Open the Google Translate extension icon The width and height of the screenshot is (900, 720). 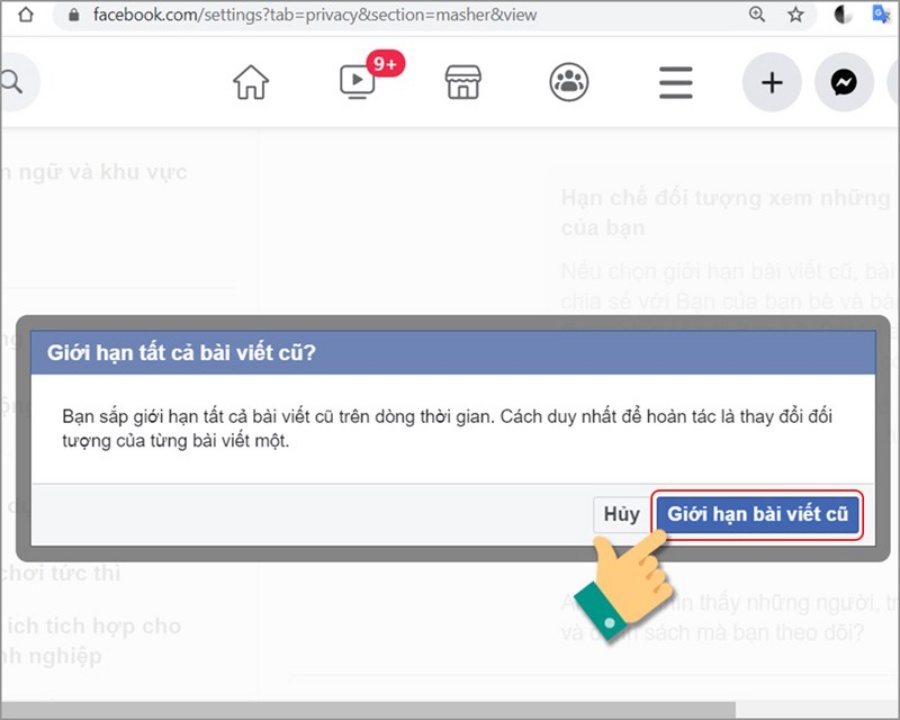(x=882, y=15)
